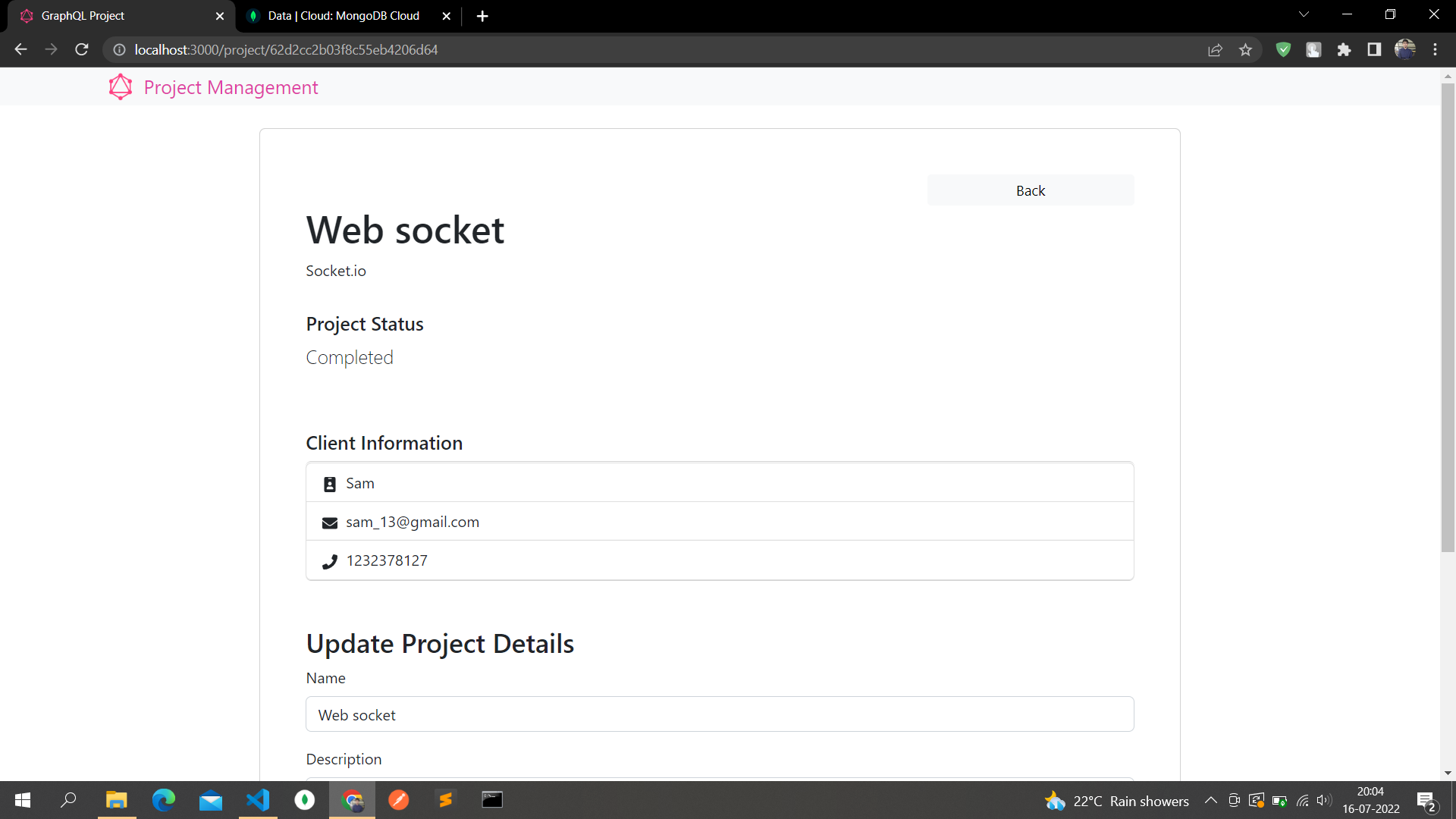
Task: Open Postman from taskbar
Action: pos(399,800)
